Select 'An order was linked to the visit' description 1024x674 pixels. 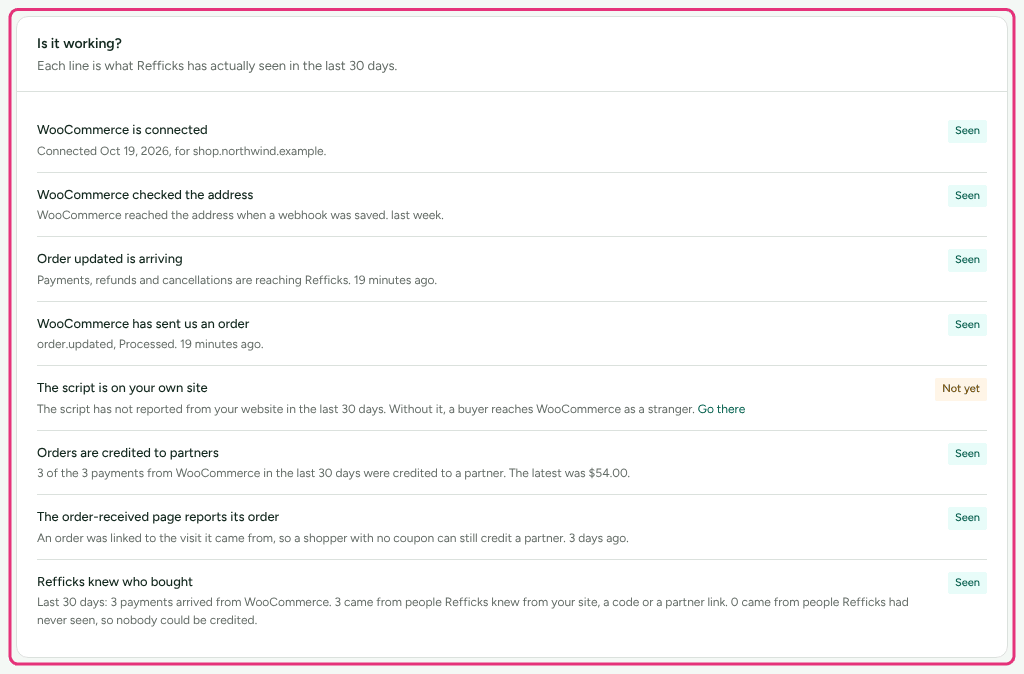pos(333,538)
